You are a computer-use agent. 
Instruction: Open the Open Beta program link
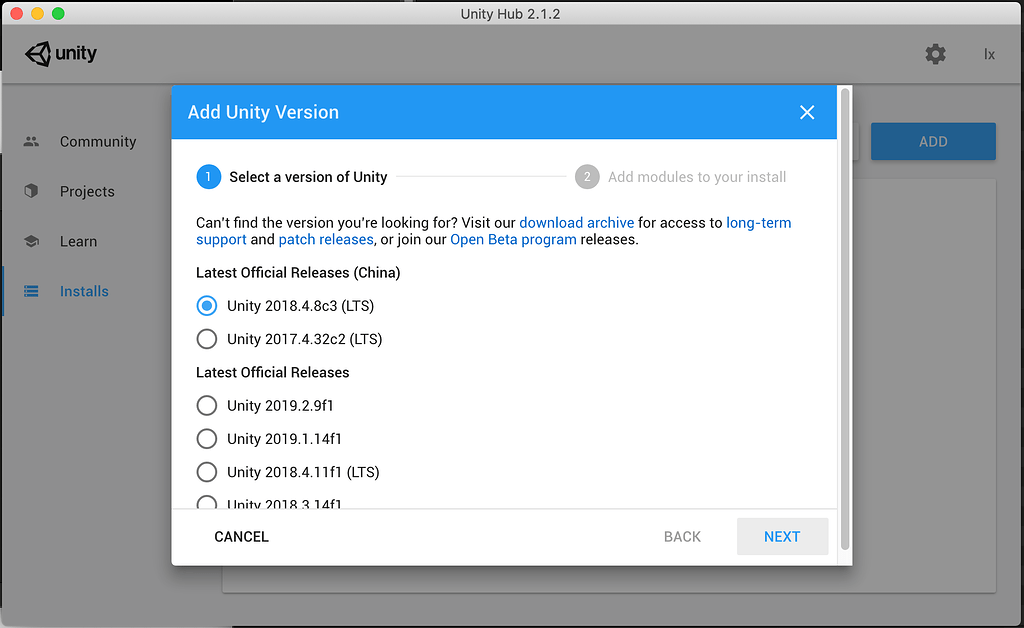pyautogui.click(x=513, y=239)
